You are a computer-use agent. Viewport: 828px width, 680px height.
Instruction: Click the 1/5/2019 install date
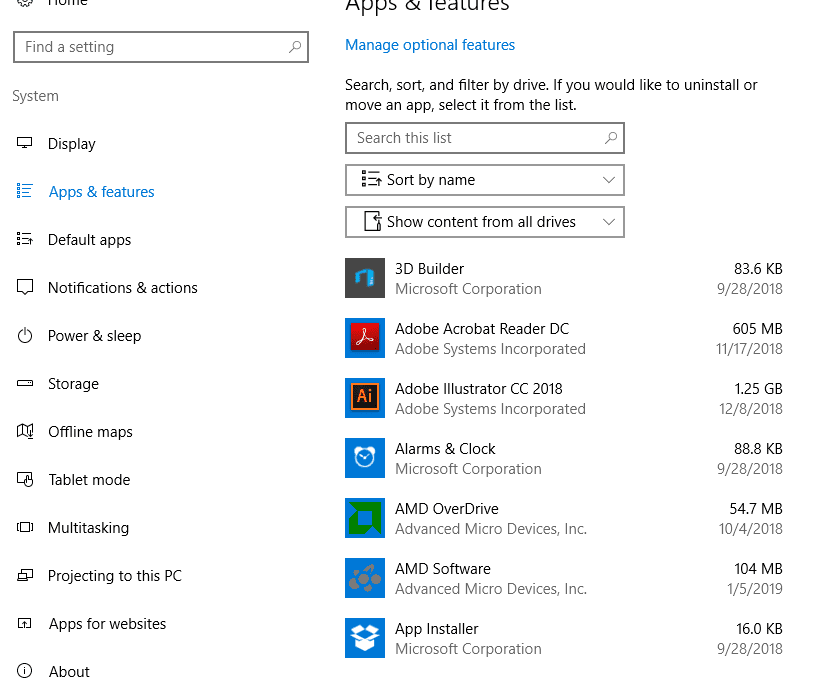click(755, 589)
